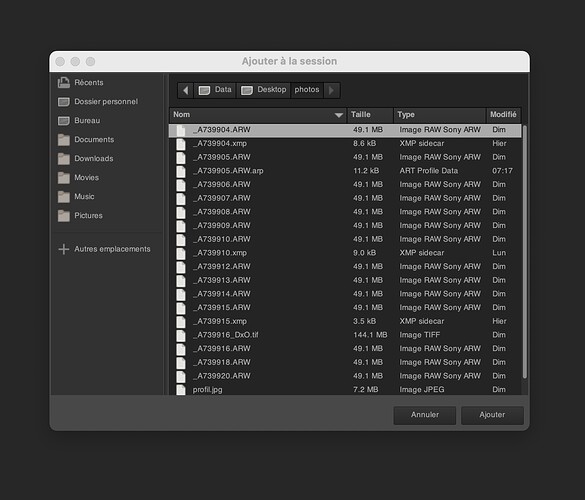This screenshot has height=500, width=585.
Task: Open the Pictures folder shortcut
Action: pos(80,215)
